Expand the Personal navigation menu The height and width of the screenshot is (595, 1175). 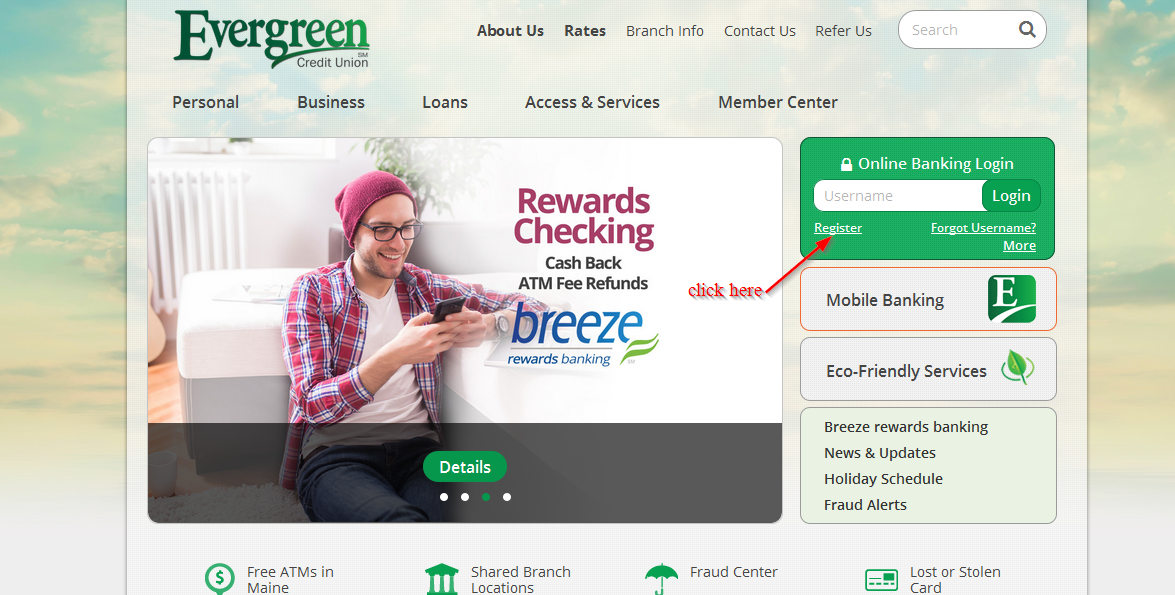pyautogui.click(x=205, y=102)
